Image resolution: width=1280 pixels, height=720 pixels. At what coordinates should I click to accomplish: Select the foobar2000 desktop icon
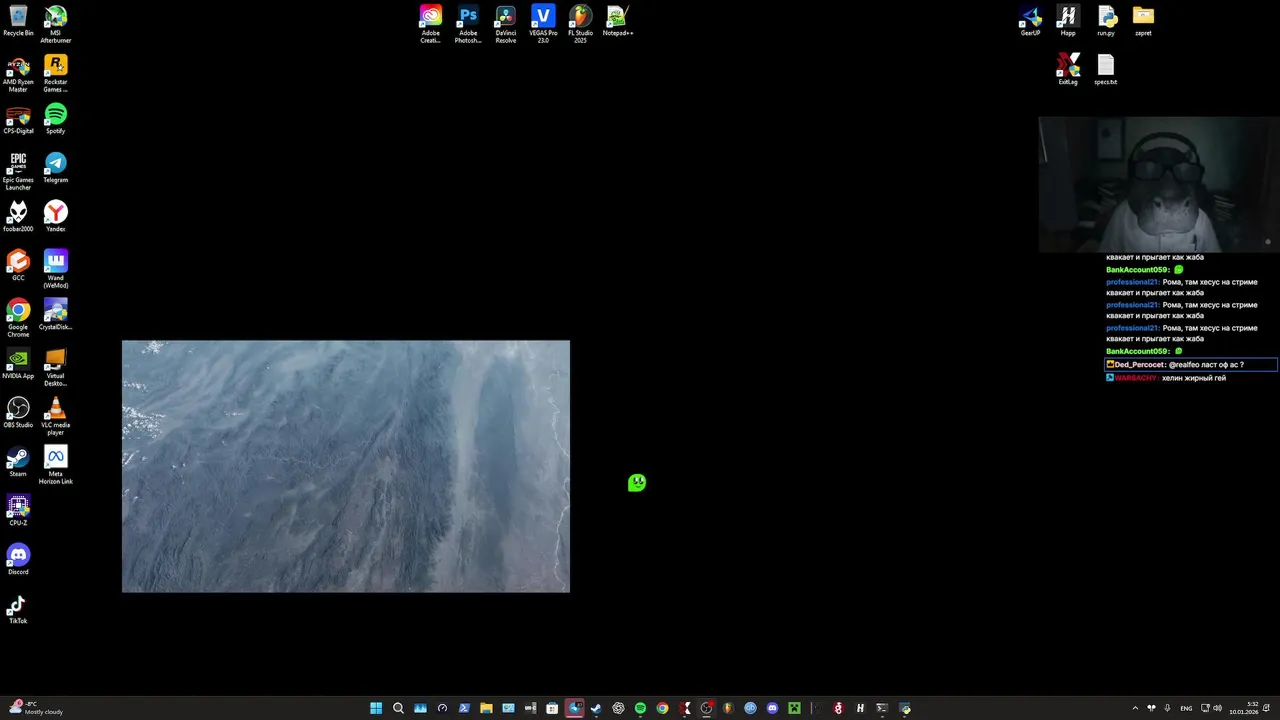tap(18, 216)
